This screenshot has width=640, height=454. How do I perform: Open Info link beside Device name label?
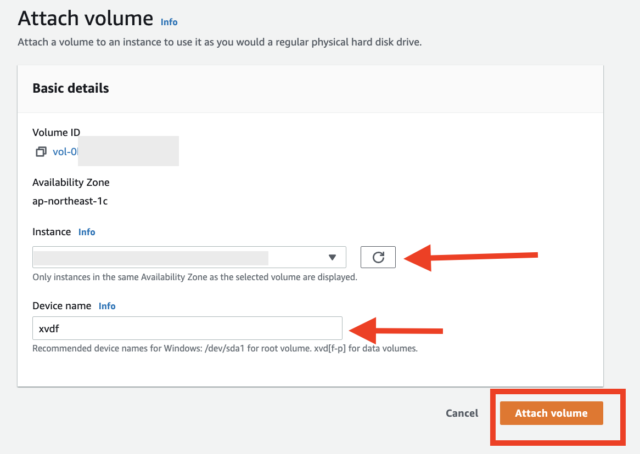[107, 306]
